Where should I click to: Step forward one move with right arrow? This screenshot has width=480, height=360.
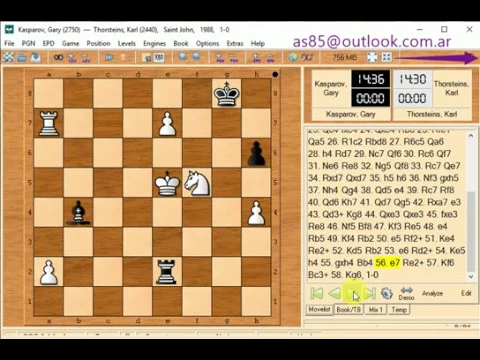tap(352, 293)
